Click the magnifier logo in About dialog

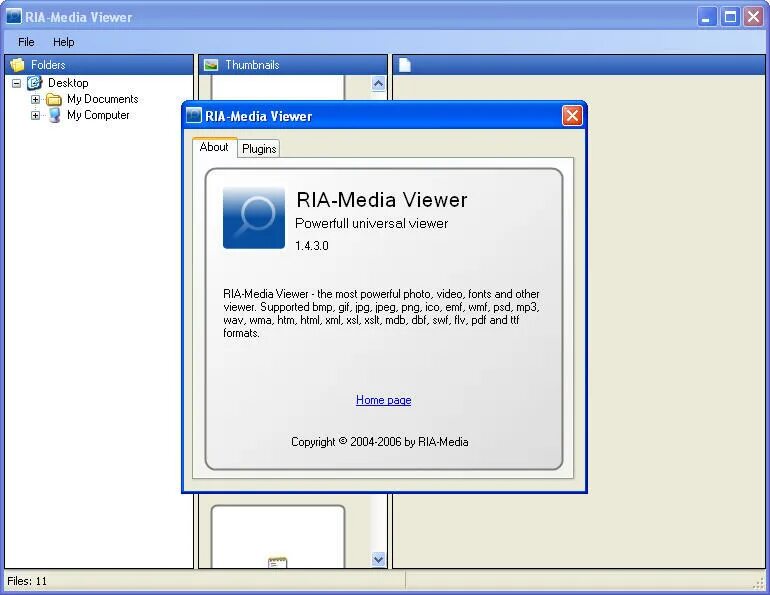pyautogui.click(x=254, y=217)
